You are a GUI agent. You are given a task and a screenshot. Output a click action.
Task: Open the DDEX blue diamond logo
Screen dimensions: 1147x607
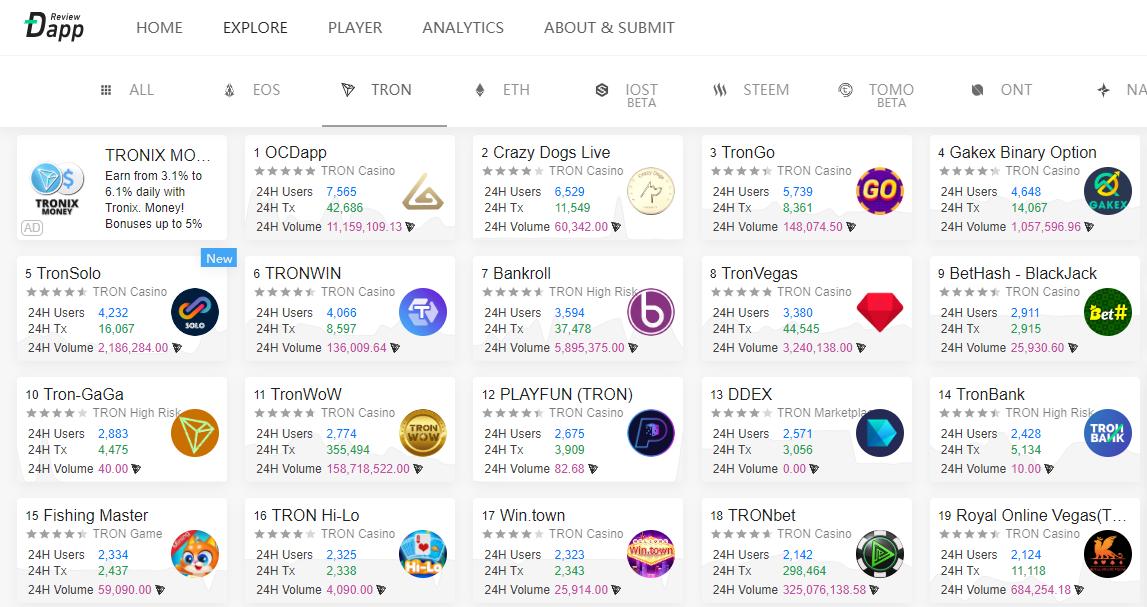(x=879, y=433)
